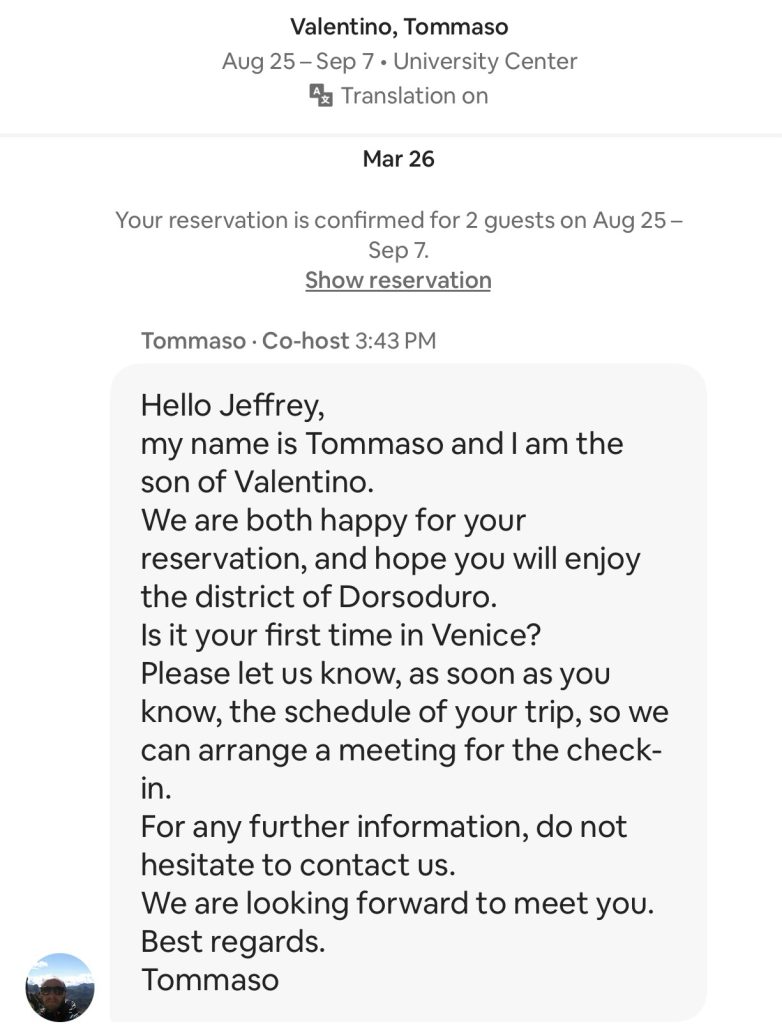Viewport: 782px width, 1024px height.
Task: Tap the "Tommaso" signature ending the message
Action: tap(210, 979)
